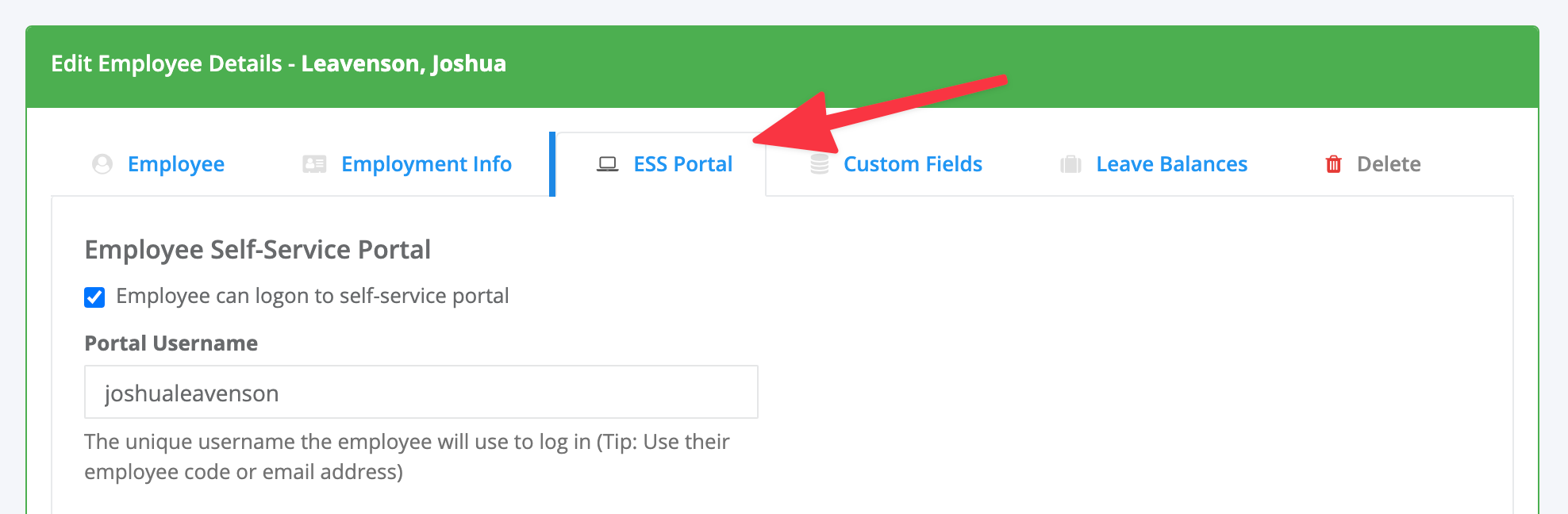1568x514 pixels.
Task: Click the username help tip text
Action: [x=407, y=456]
